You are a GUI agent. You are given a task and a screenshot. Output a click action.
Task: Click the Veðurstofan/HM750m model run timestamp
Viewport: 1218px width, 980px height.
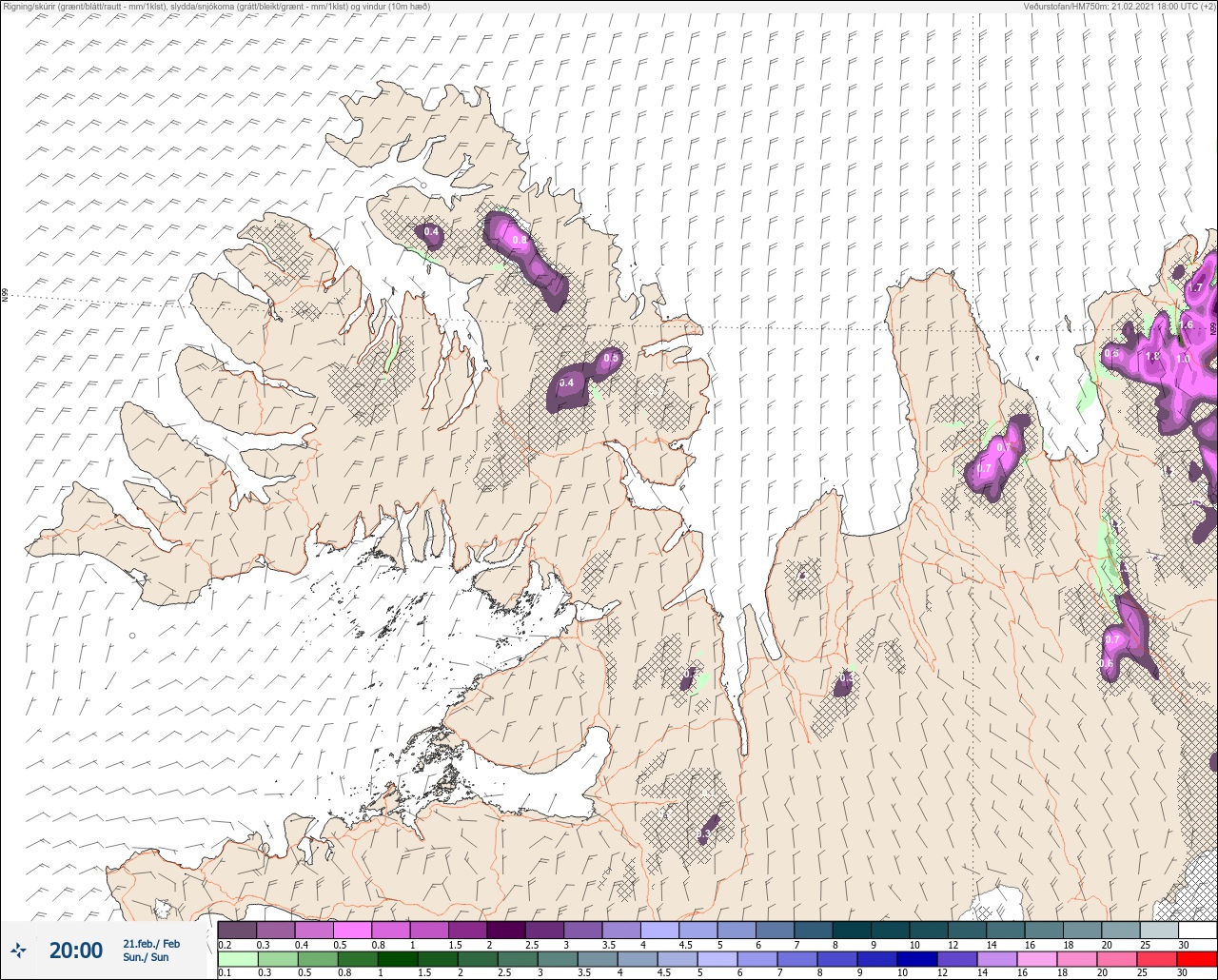1120,7
